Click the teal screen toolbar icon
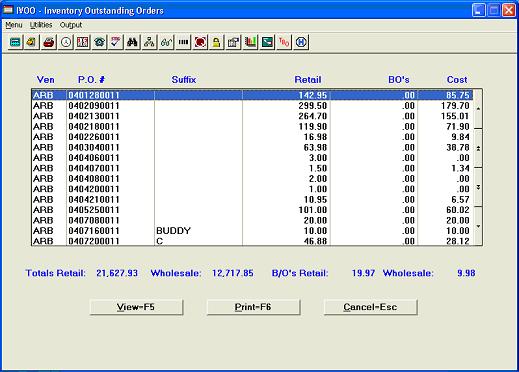 click(267, 42)
